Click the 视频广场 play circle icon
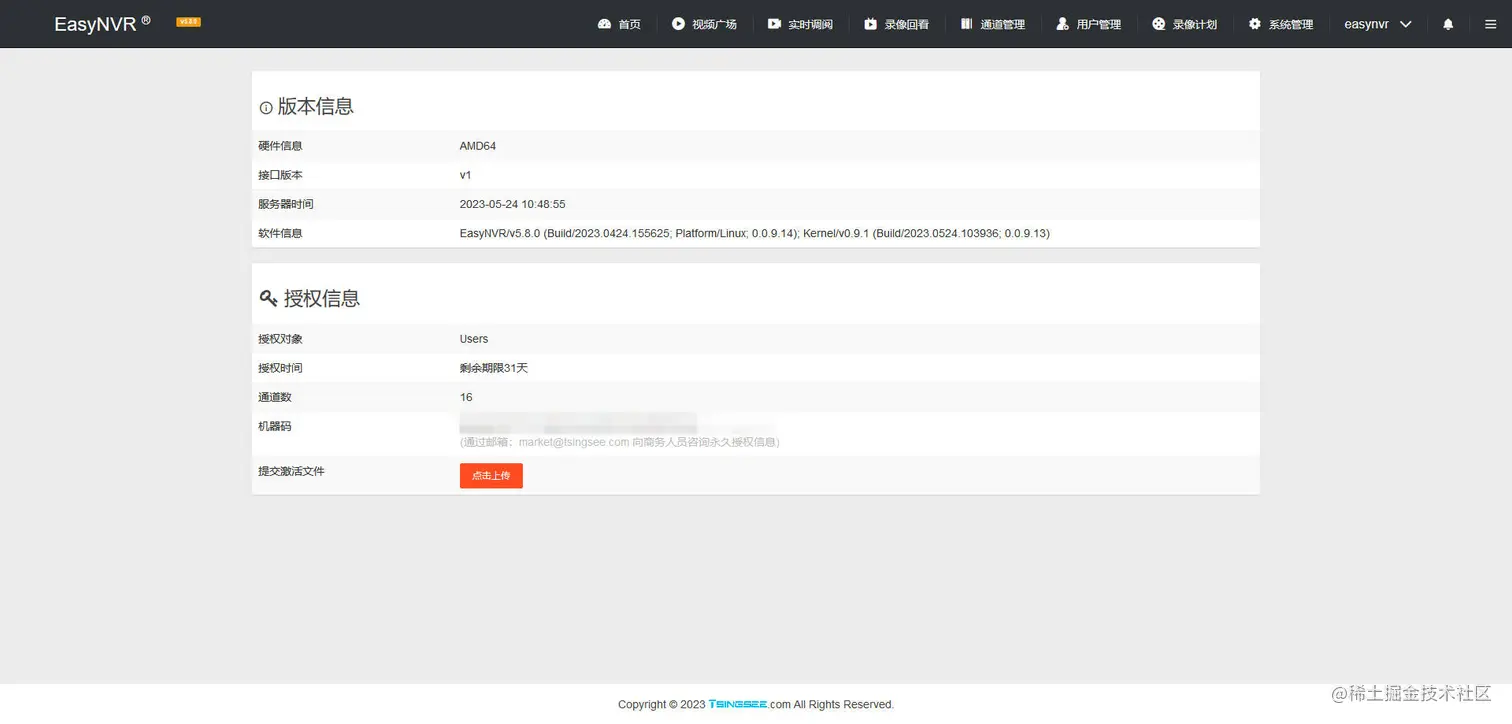This screenshot has width=1512, height=724. pos(678,24)
